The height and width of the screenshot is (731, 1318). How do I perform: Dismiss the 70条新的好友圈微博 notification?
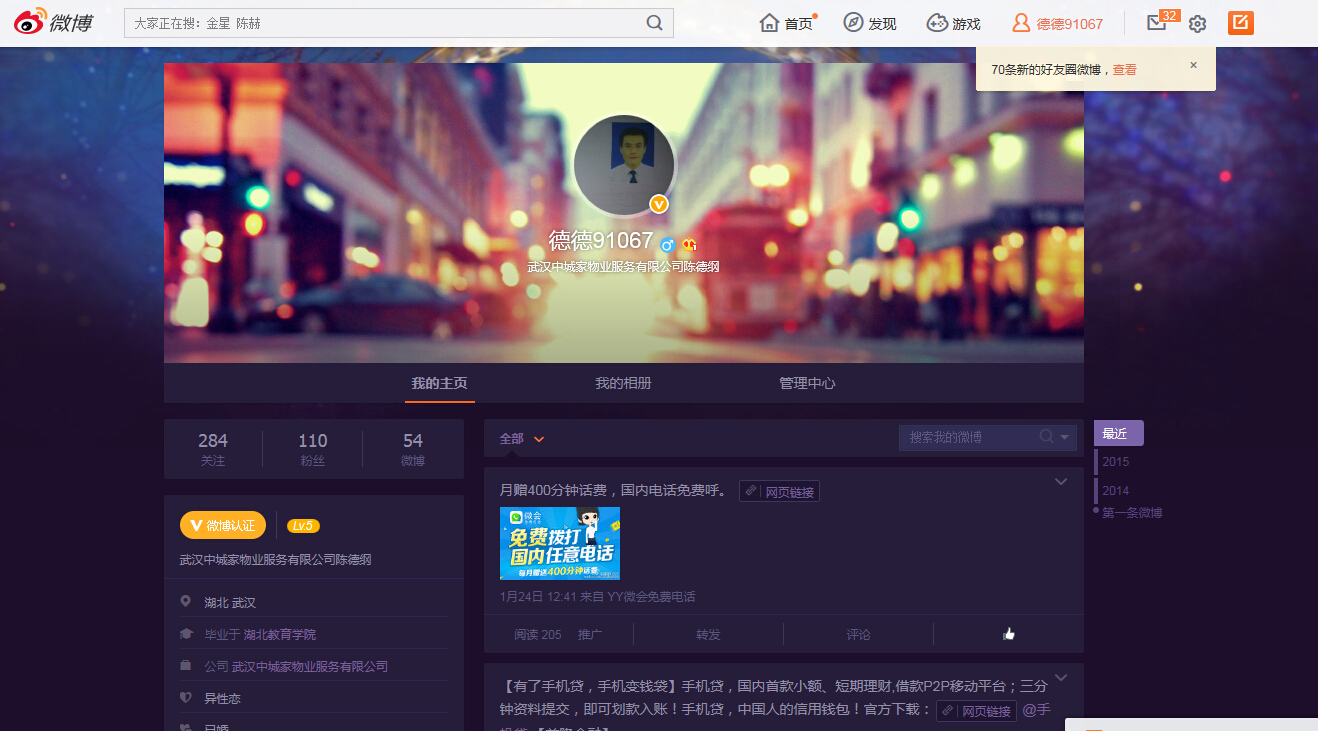1193,65
